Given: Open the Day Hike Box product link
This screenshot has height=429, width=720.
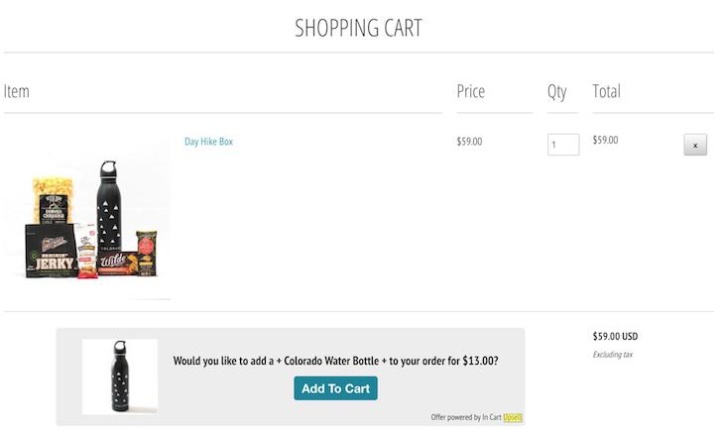Looking at the screenshot, I should pos(208,142).
